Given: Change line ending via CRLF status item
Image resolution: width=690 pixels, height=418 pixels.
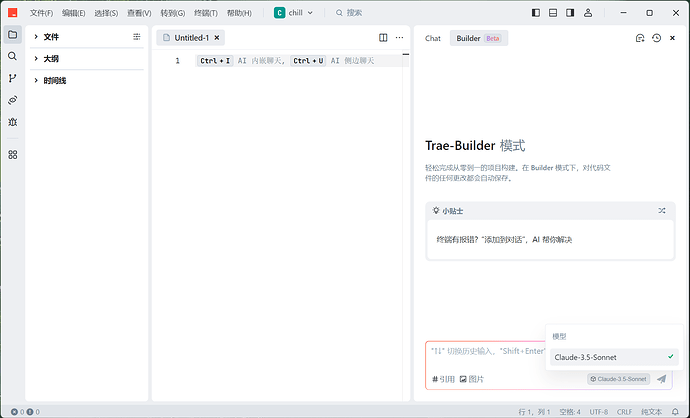Looking at the screenshot, I should 624,412.
